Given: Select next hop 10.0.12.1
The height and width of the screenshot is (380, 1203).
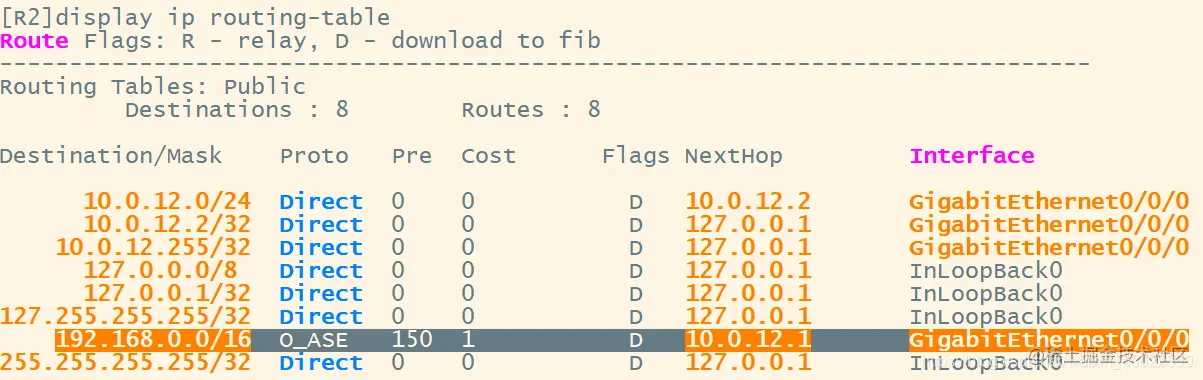Looking at the screenshot, I should (x=748, y=340).
